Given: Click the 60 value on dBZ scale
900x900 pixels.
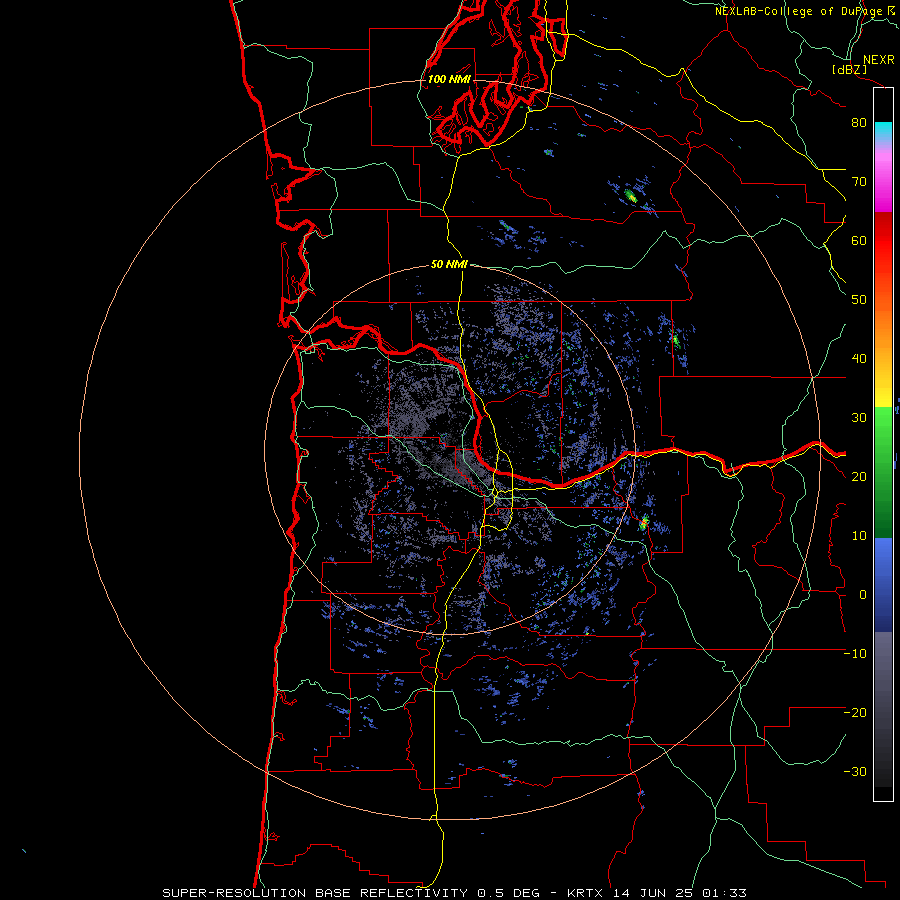Looking at the screenshot, I should [859, 240].
